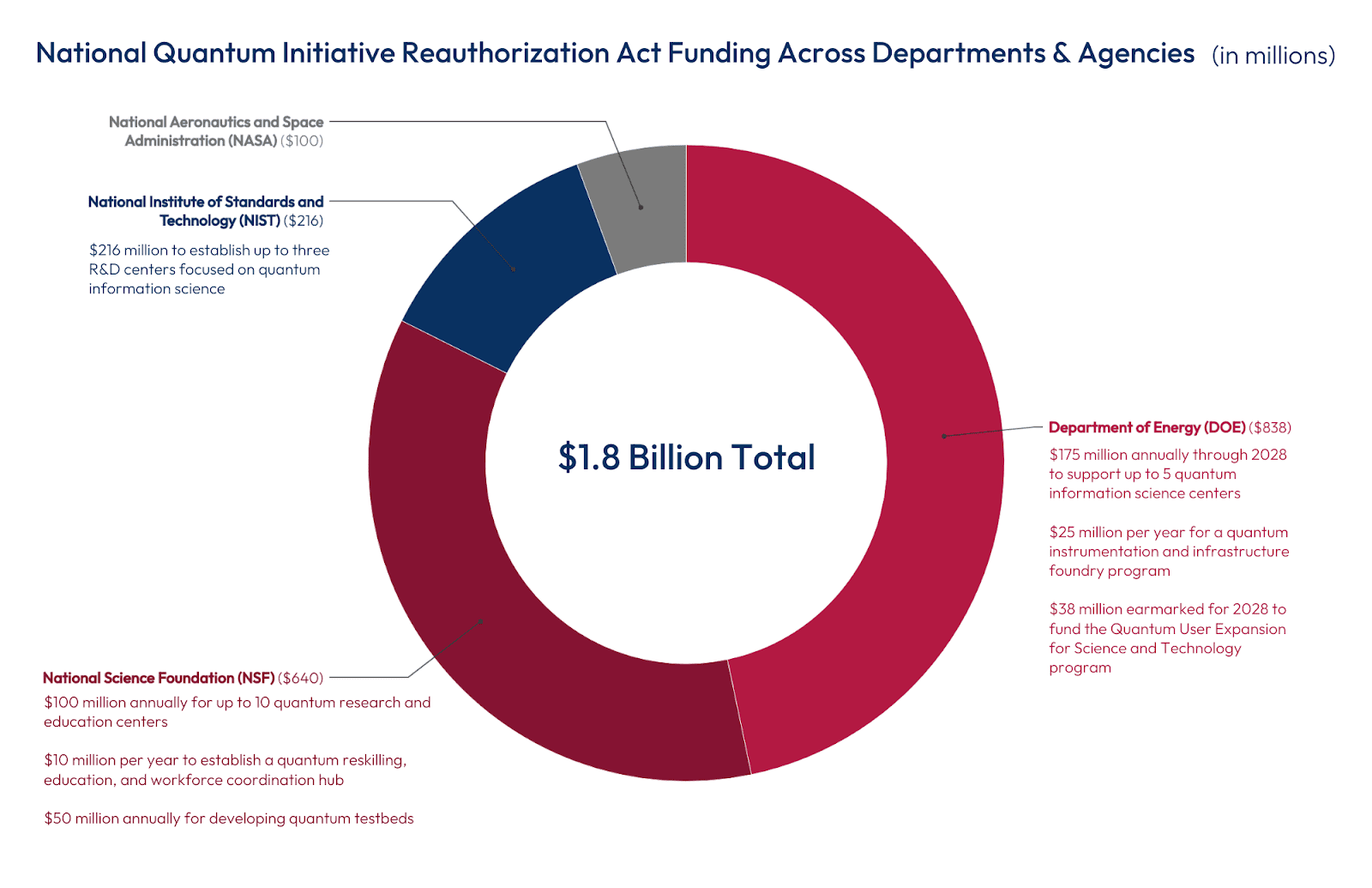Click the "Department of Energy (DOE) ($838)" label
This screenshot has height=888, width=1372.
[x=1170, y=427]
